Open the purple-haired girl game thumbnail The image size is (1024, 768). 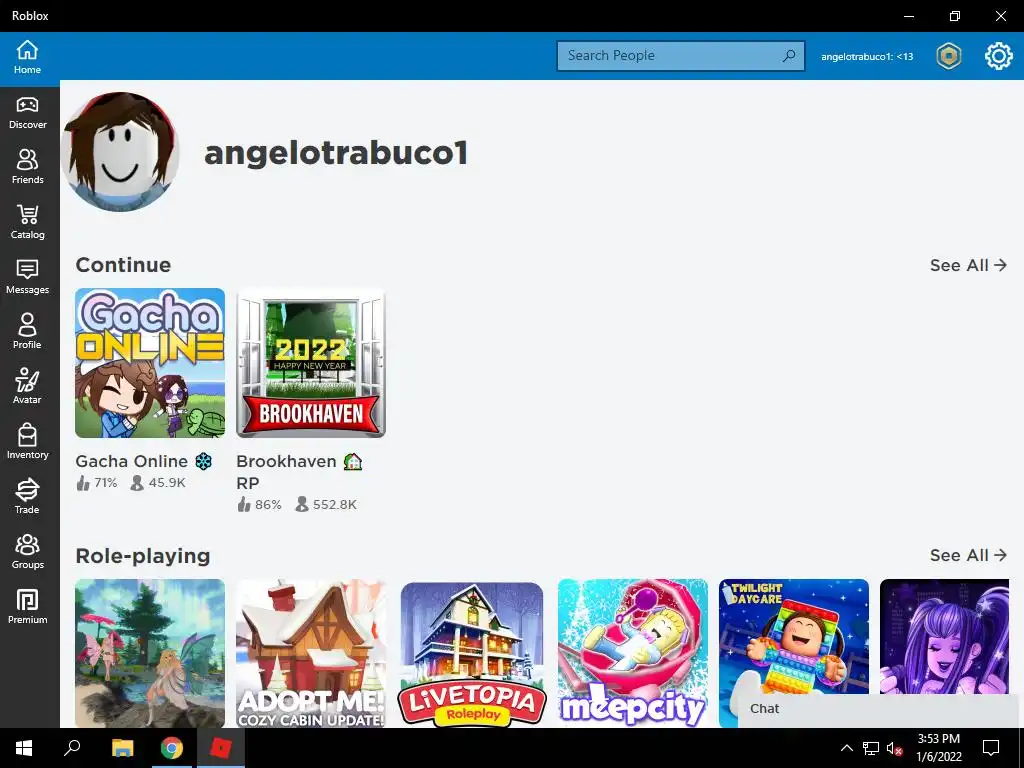944,635
